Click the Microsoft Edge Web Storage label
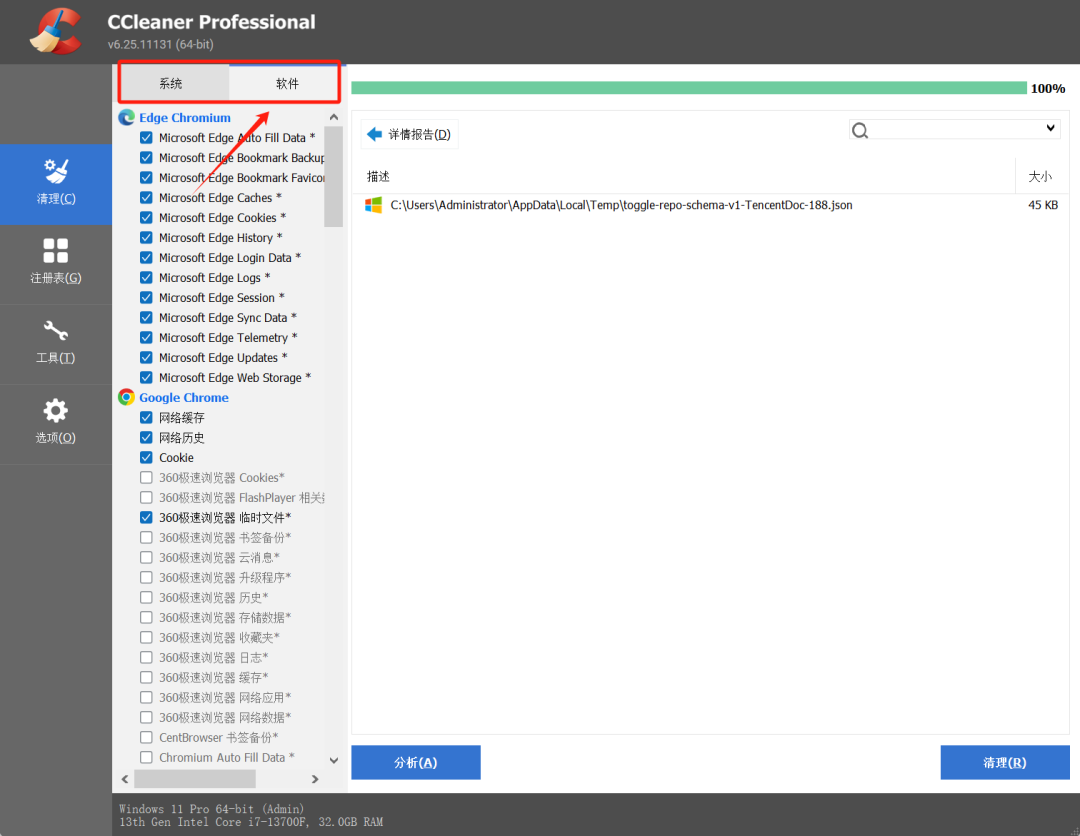The image size is (1080, 836). [235, 377]
